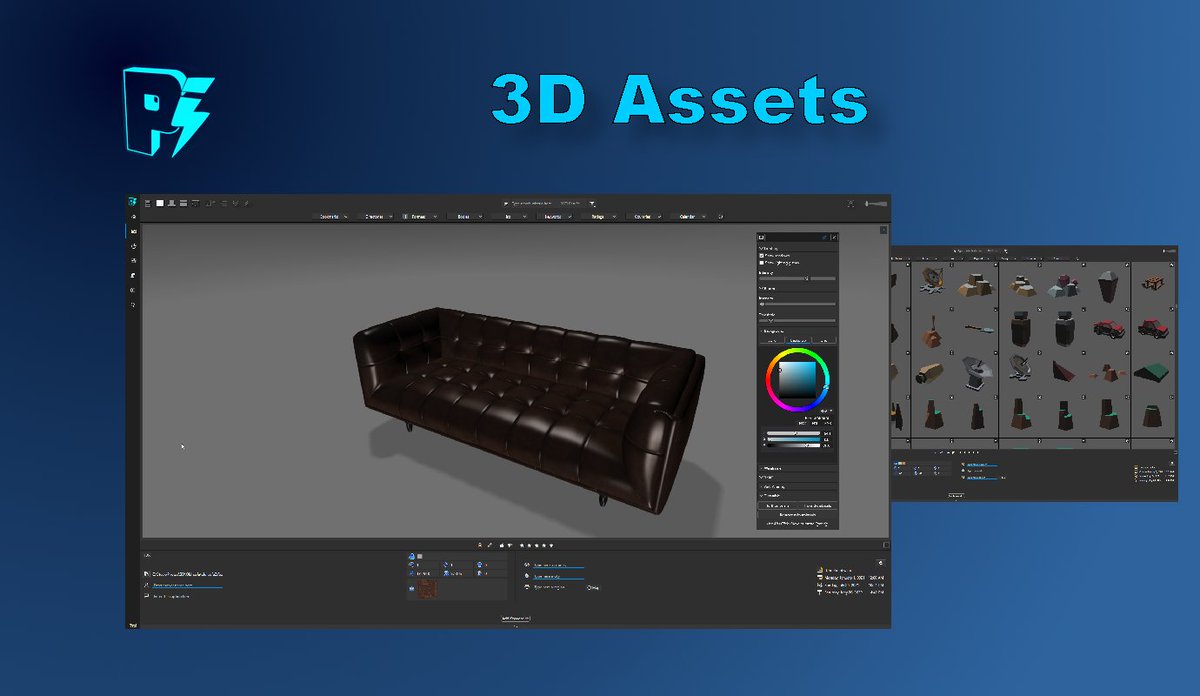Set the rating to five stars below the viewport

pyautogui.click(x=552, y=545)
